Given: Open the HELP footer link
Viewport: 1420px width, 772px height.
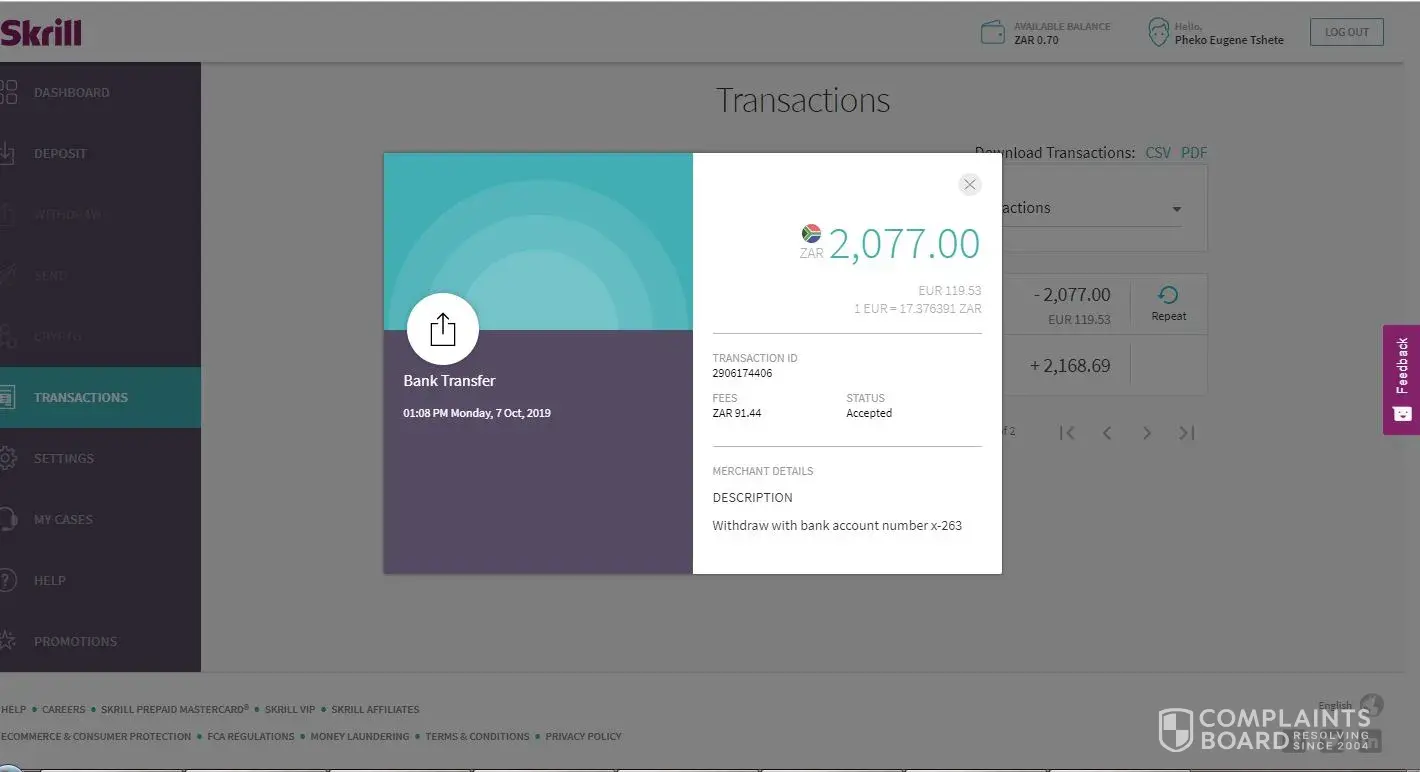Looking at the screenshot, I should (13, 710).
